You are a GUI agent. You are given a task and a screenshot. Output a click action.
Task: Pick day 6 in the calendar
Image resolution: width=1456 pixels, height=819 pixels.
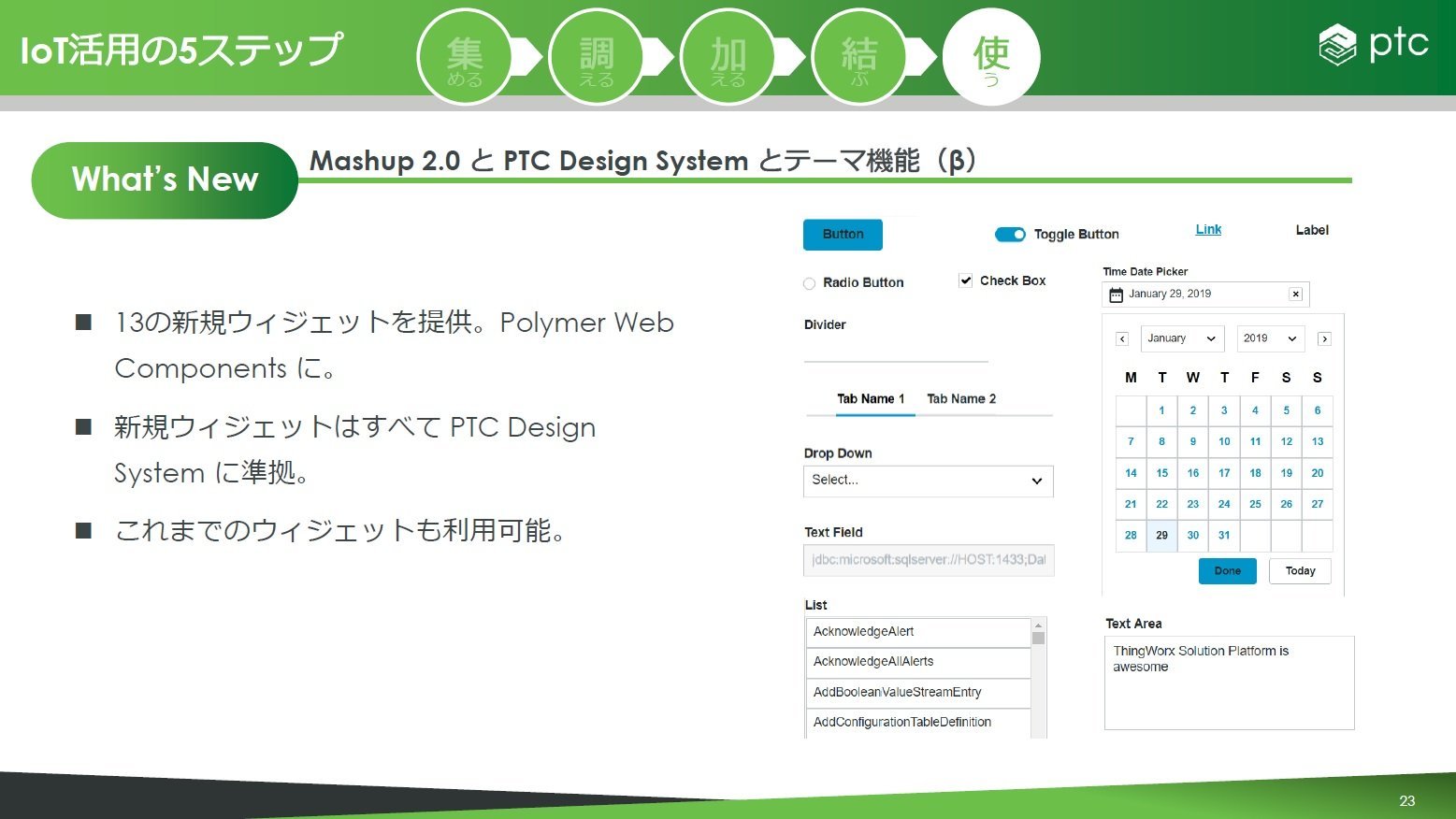1318,410
